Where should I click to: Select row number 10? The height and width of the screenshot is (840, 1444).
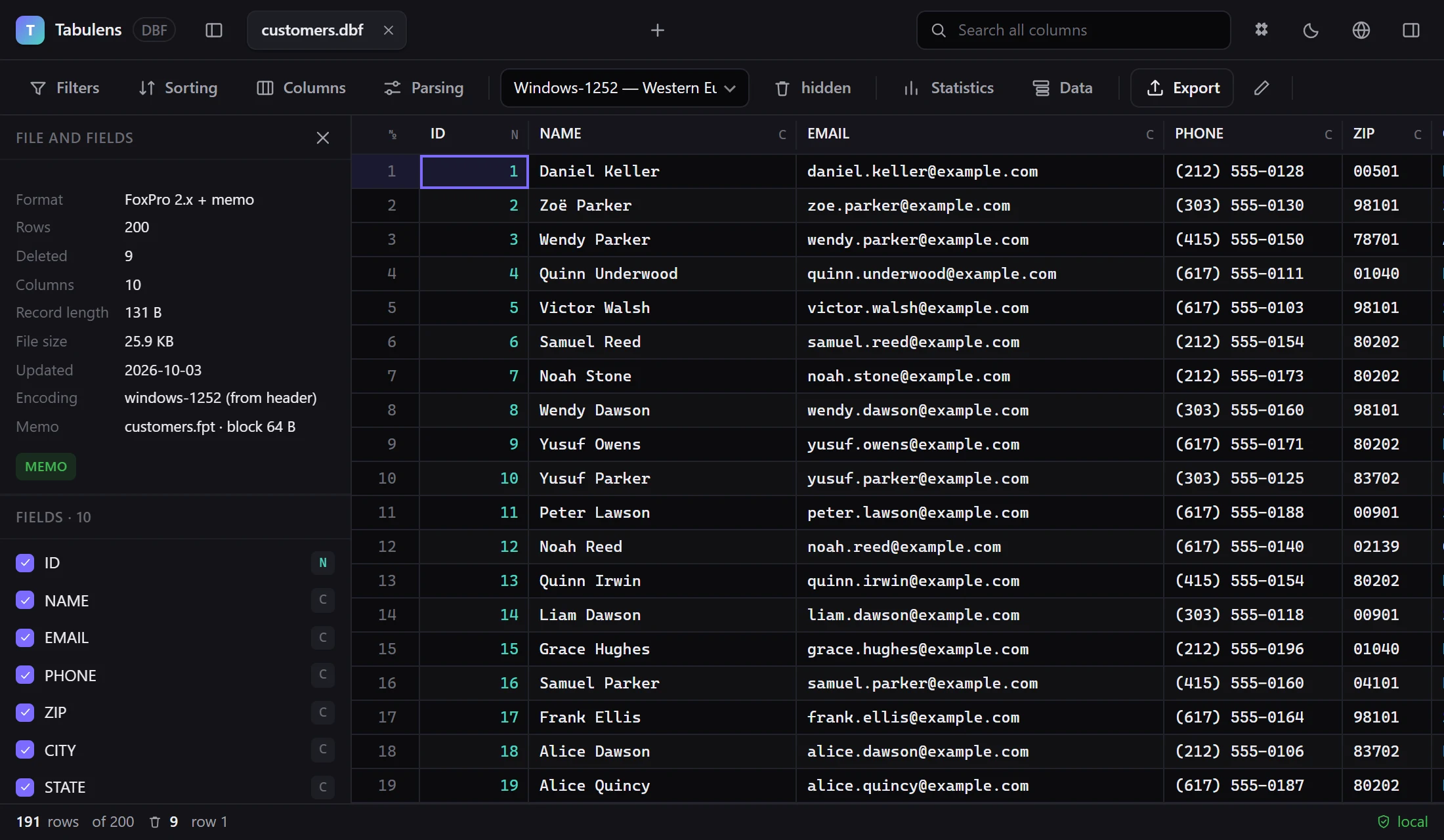tap(386, 478)
